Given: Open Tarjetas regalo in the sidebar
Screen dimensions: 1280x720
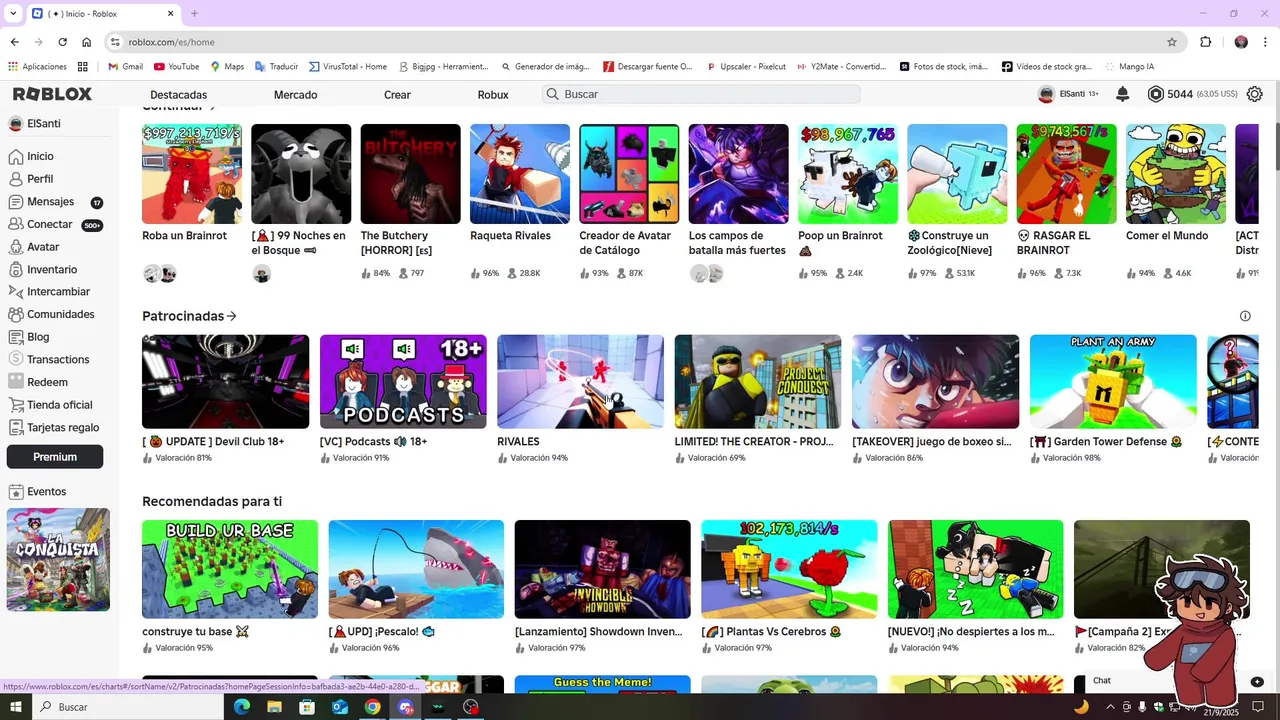Looking at the screenshot, I should pyautogui.click(x=63, y=428).
